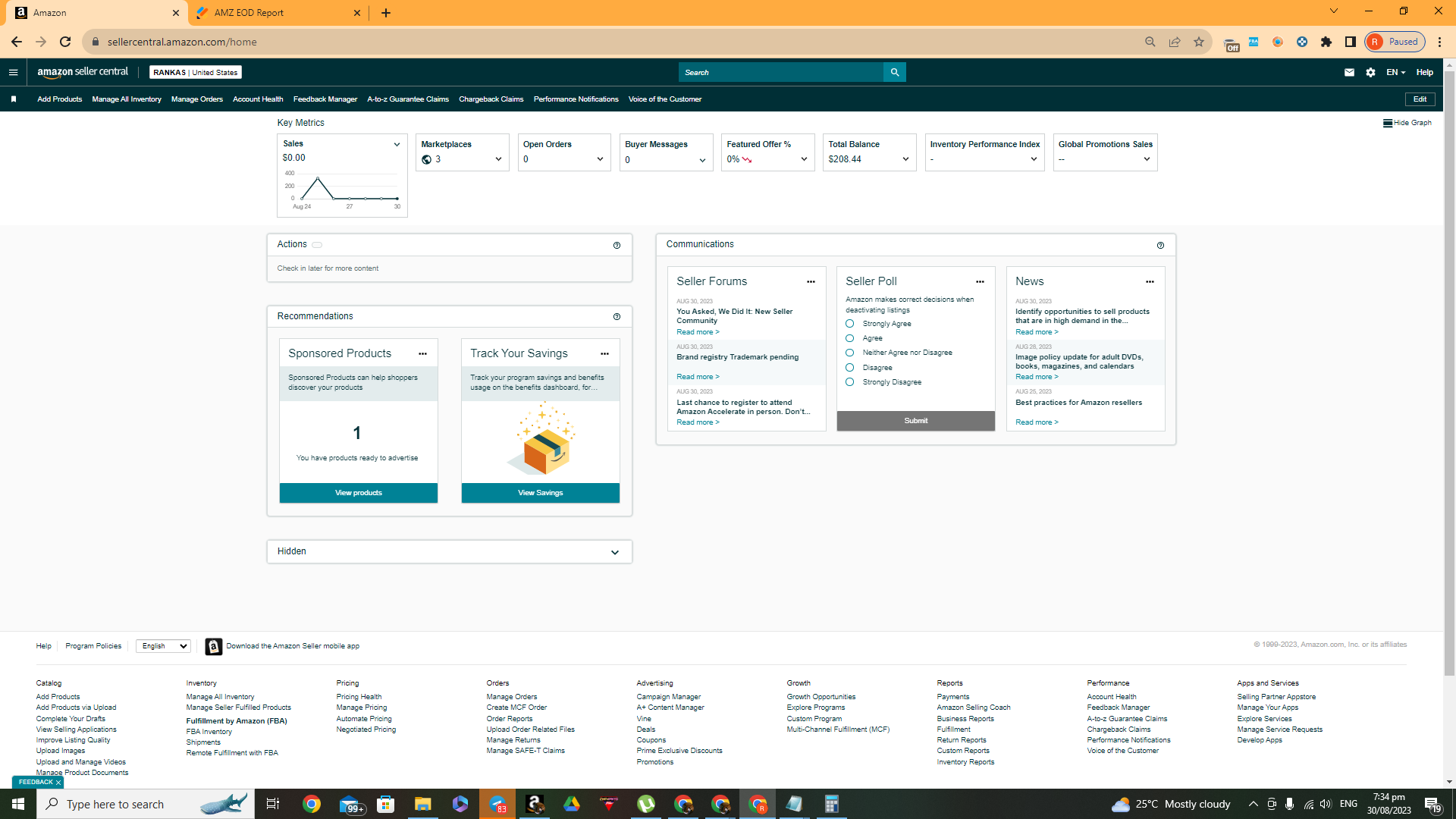Image resolution: width=1456 pixels, height=819 pixels.
Task: Click the page vertical scrollbar
Action: click(1449, 372)
